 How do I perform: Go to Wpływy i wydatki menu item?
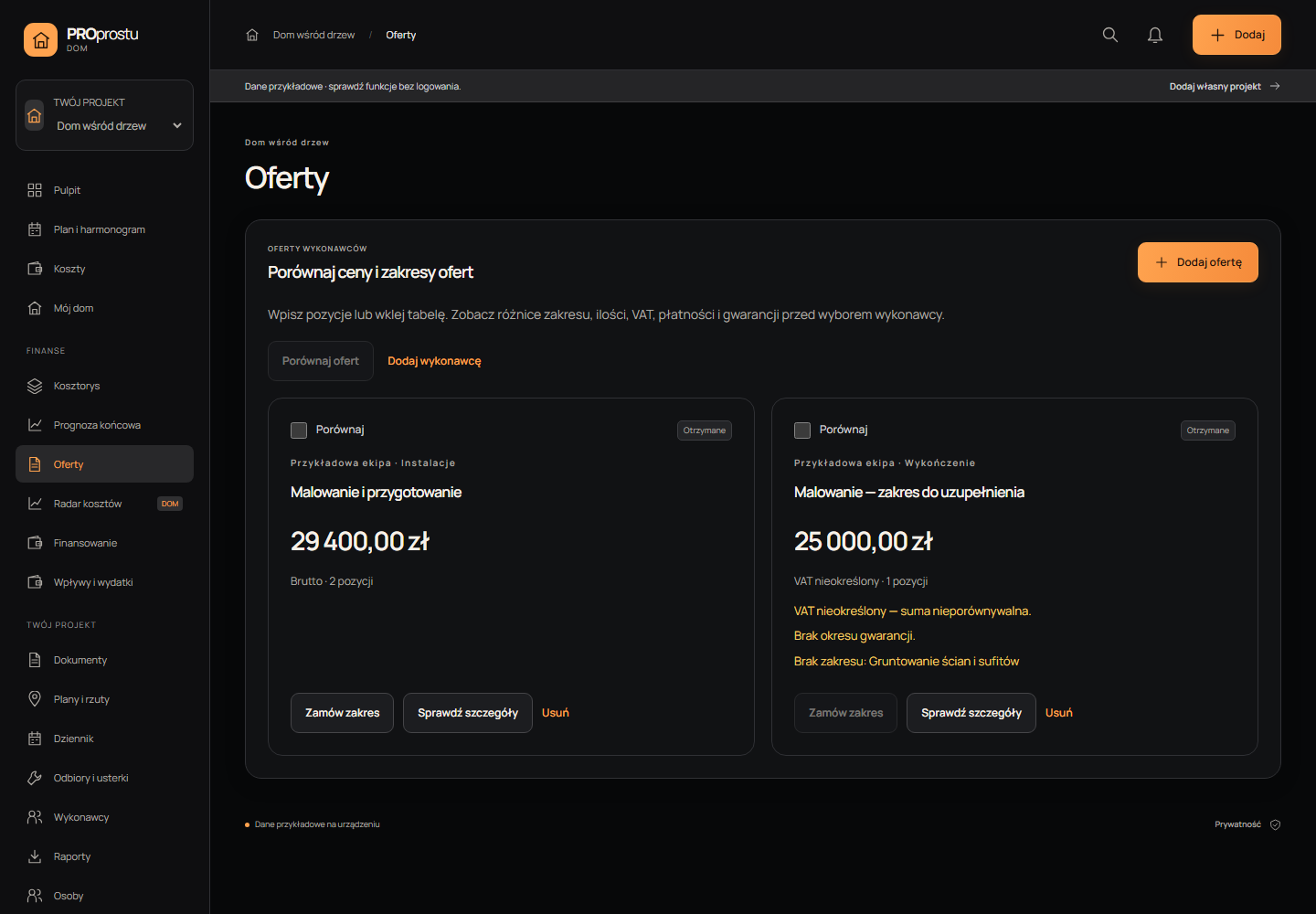(x=105, y=582)
